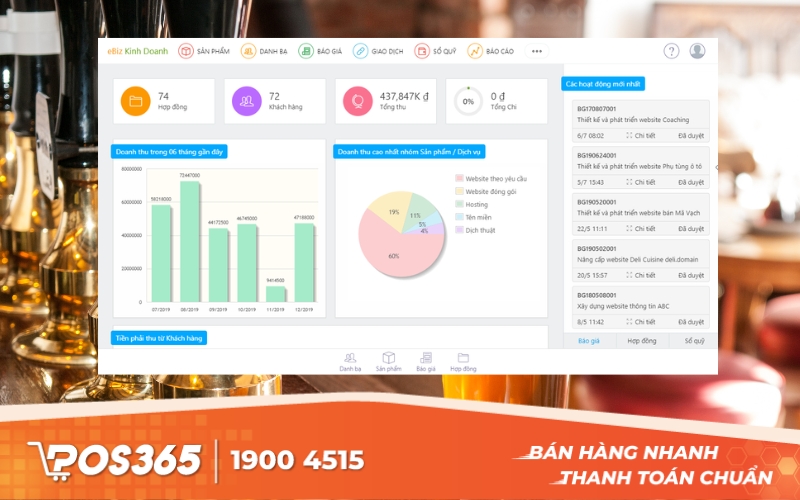Click the 1900 4515 hotline number

click(x=297, y=460)
